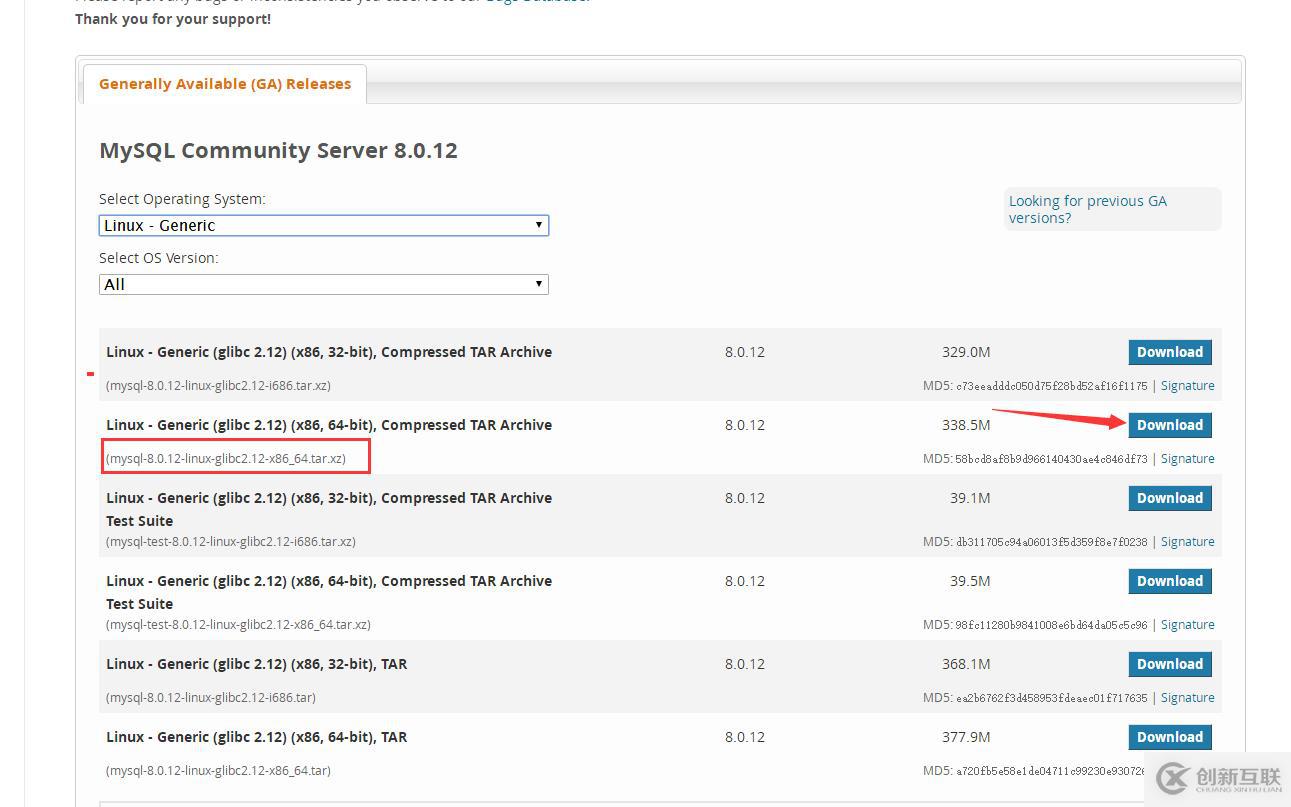Download the 64-bit Test Suite archive (39.5M)

1169,581
